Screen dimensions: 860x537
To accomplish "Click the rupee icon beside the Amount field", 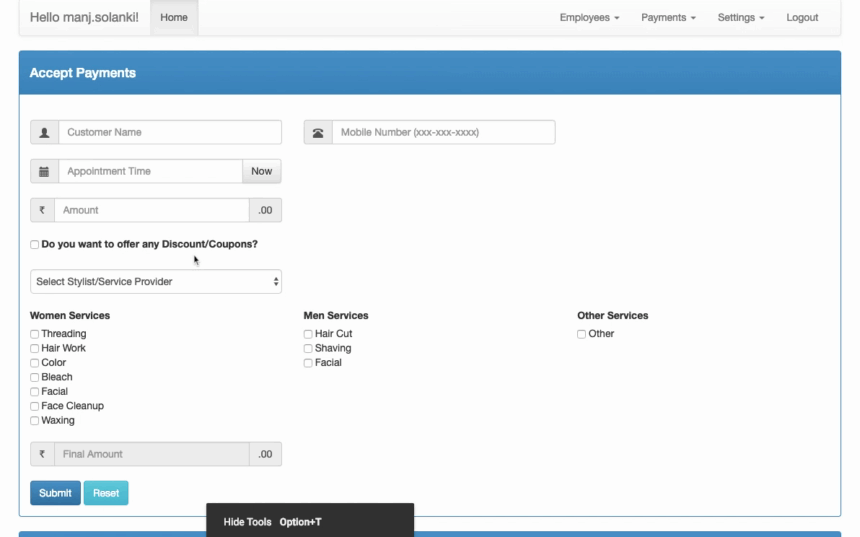I will click(42, 210).
